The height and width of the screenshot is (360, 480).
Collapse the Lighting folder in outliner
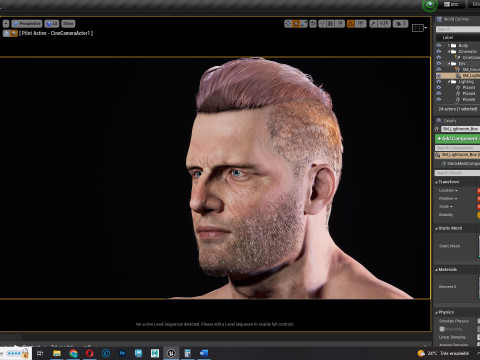(x=449, y=81)
